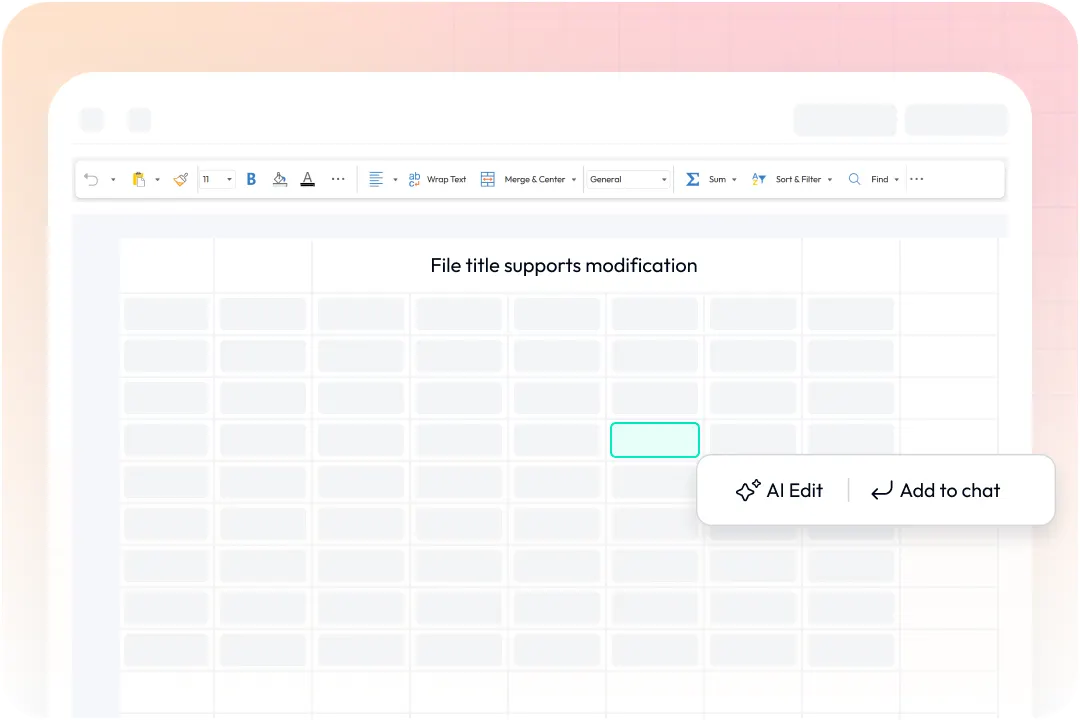
Task: Open the toolbar overflow ellipsis menu
Action: coord(916,180)
